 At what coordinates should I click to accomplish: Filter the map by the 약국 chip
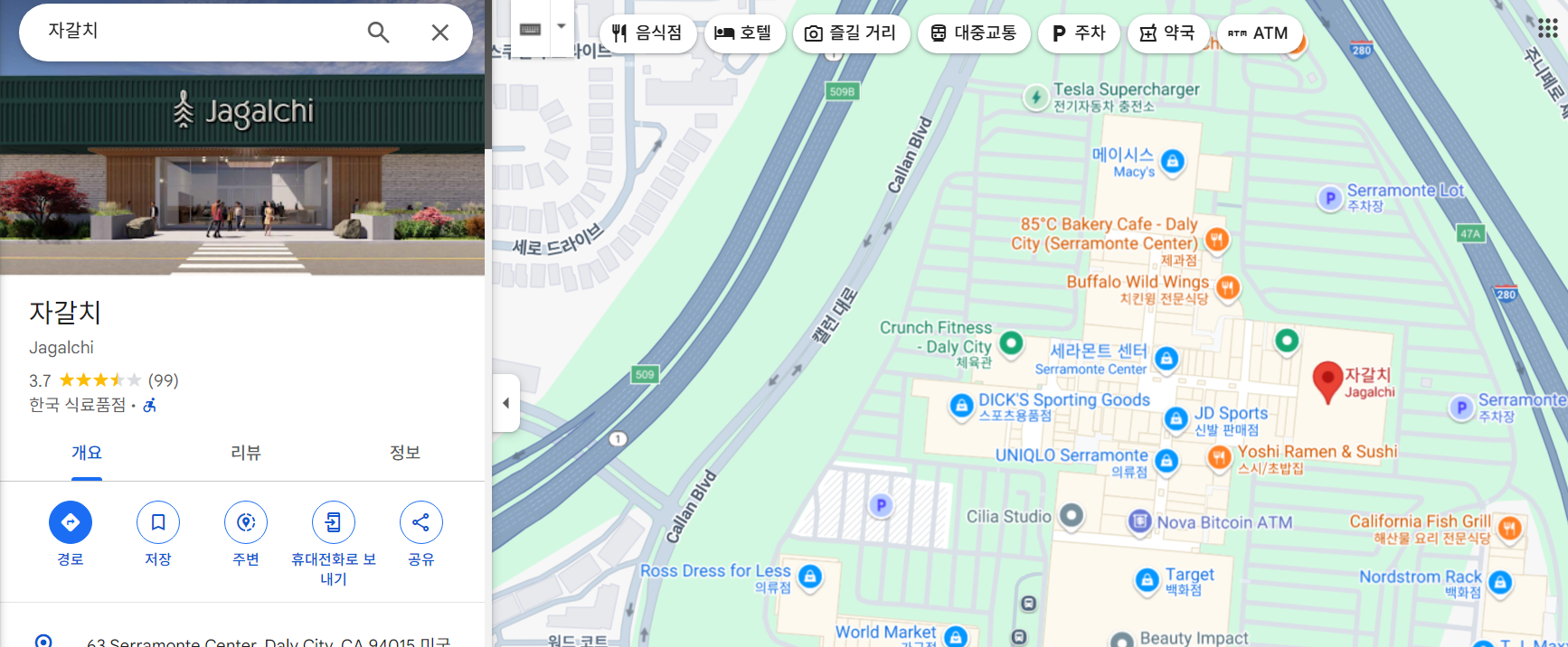[x=1167, y=33]
